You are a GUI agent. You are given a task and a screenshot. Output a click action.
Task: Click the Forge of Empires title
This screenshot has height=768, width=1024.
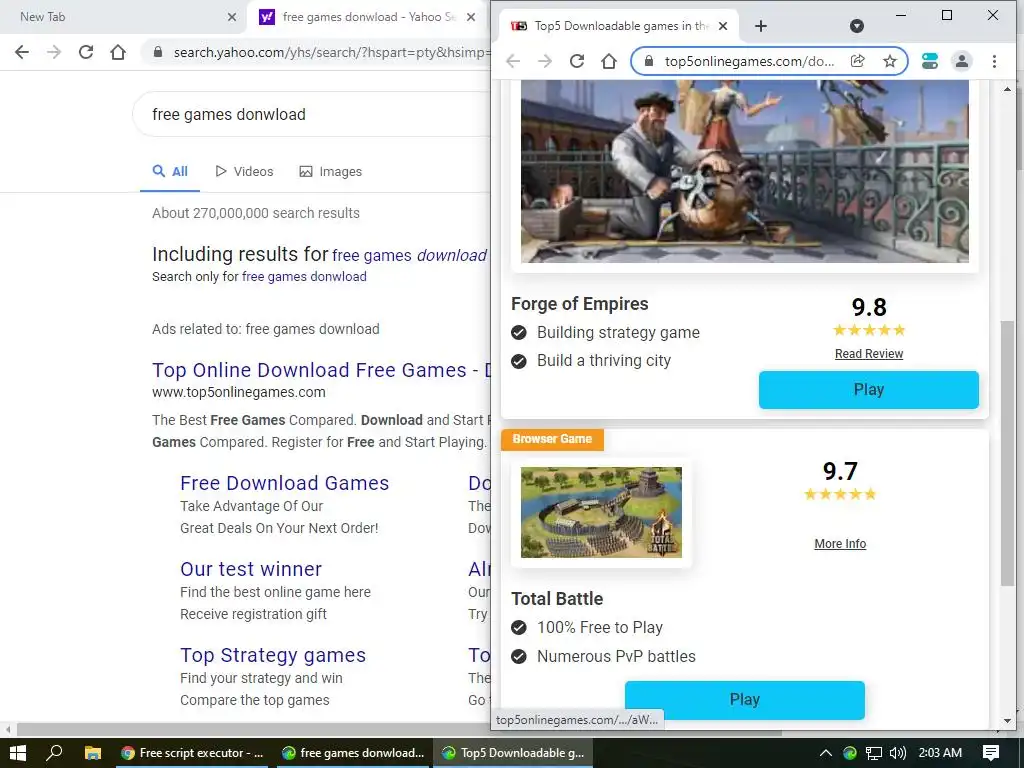[x=580, y=304]
